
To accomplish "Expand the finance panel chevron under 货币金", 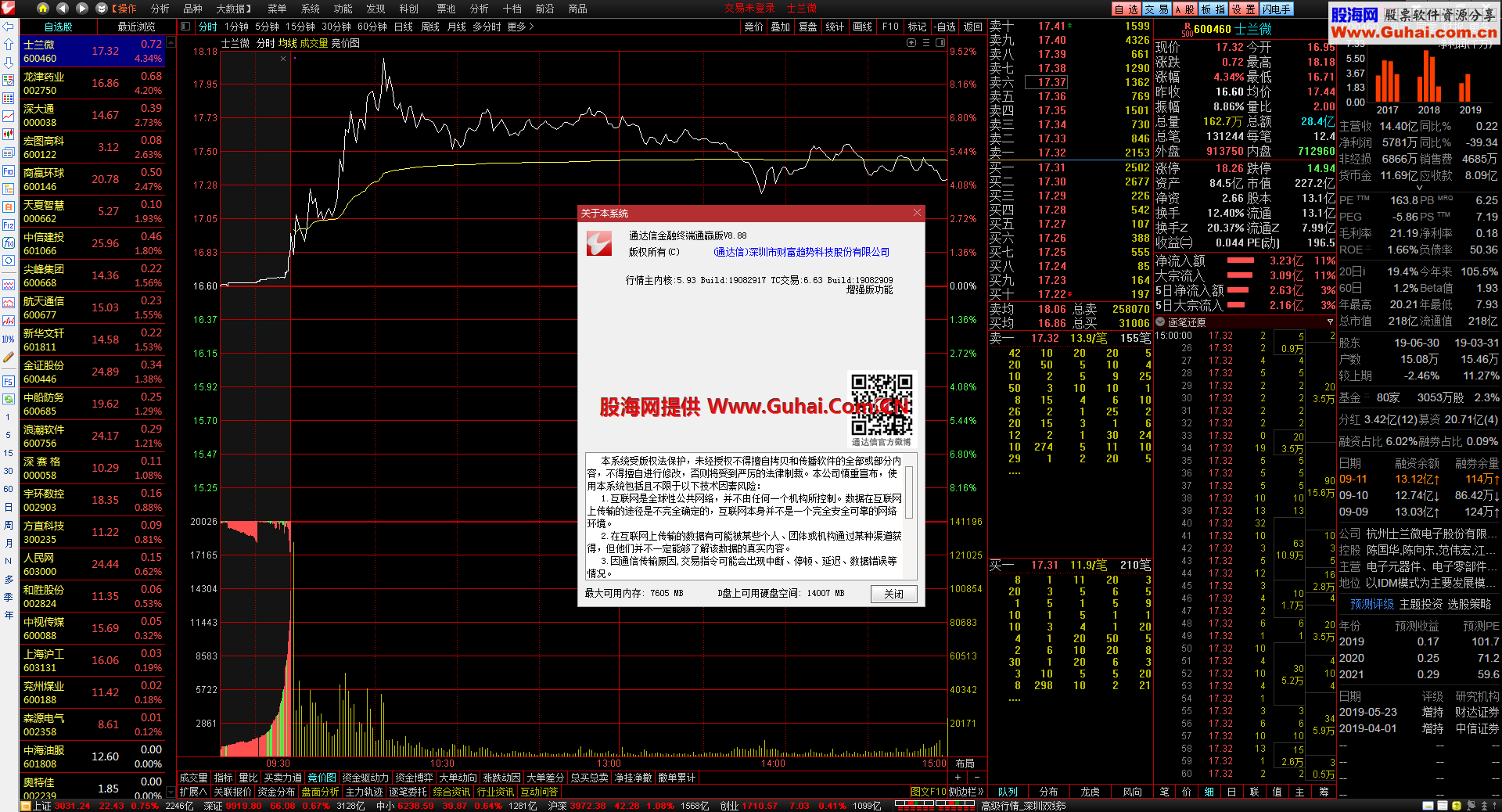I will (1419, 188).
